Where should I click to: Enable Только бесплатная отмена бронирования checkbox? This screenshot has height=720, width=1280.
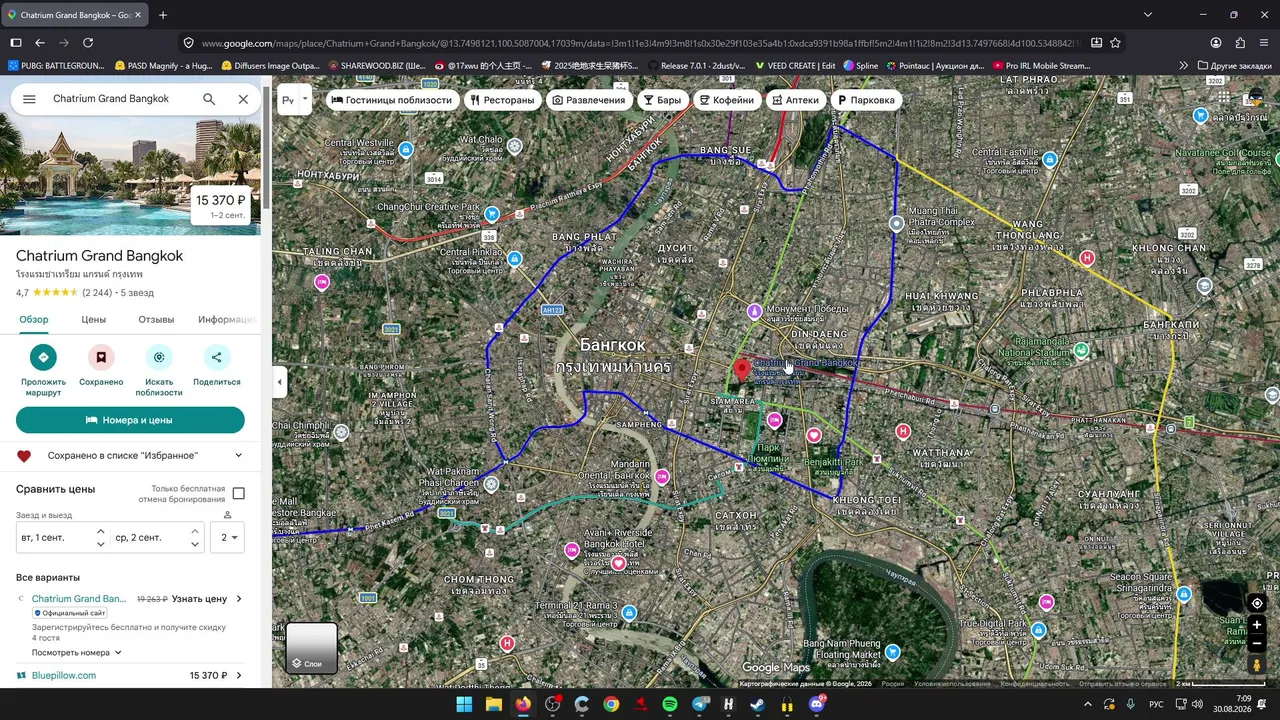(x=238, y=493)
